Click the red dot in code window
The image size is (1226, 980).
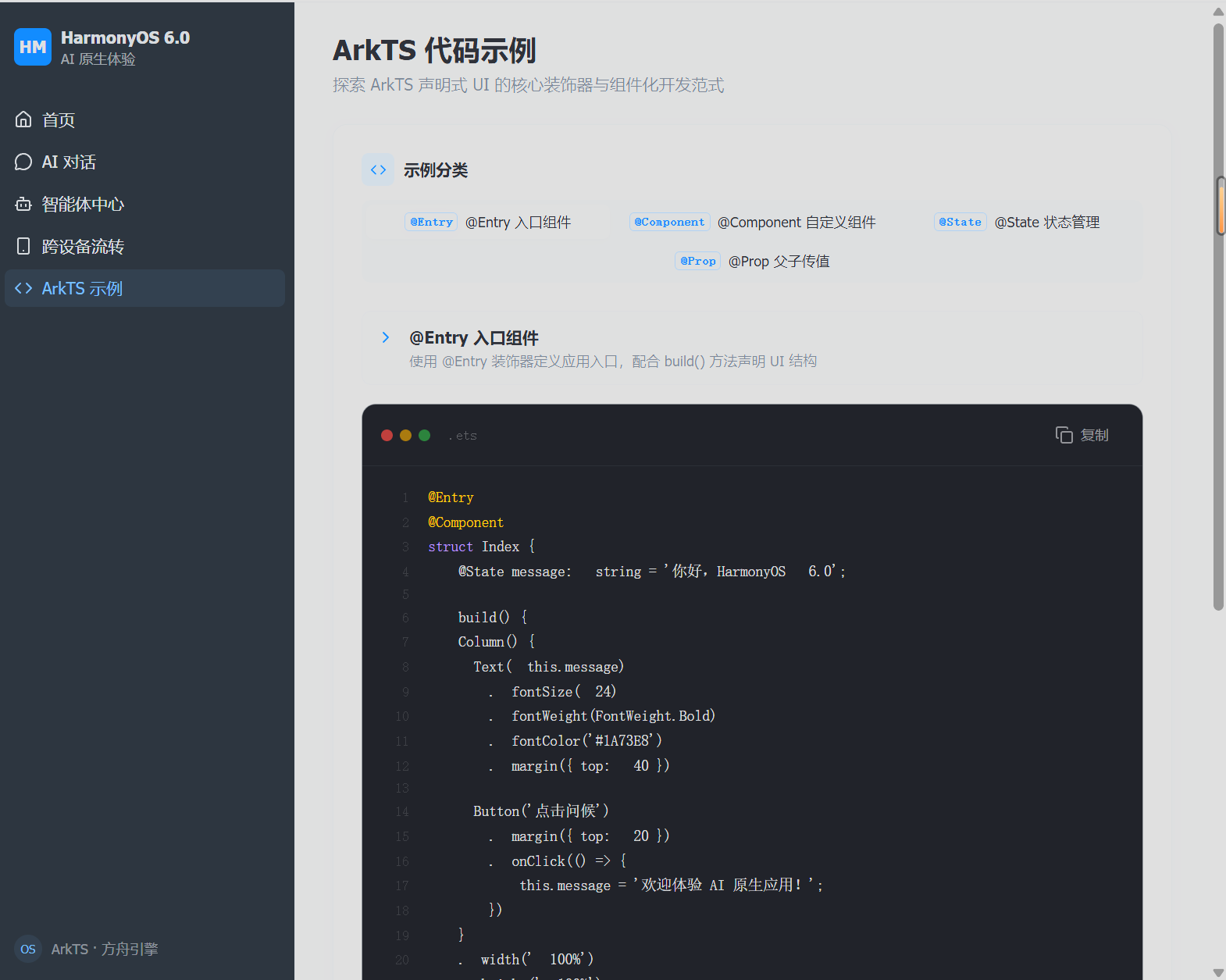click(387, 435)
